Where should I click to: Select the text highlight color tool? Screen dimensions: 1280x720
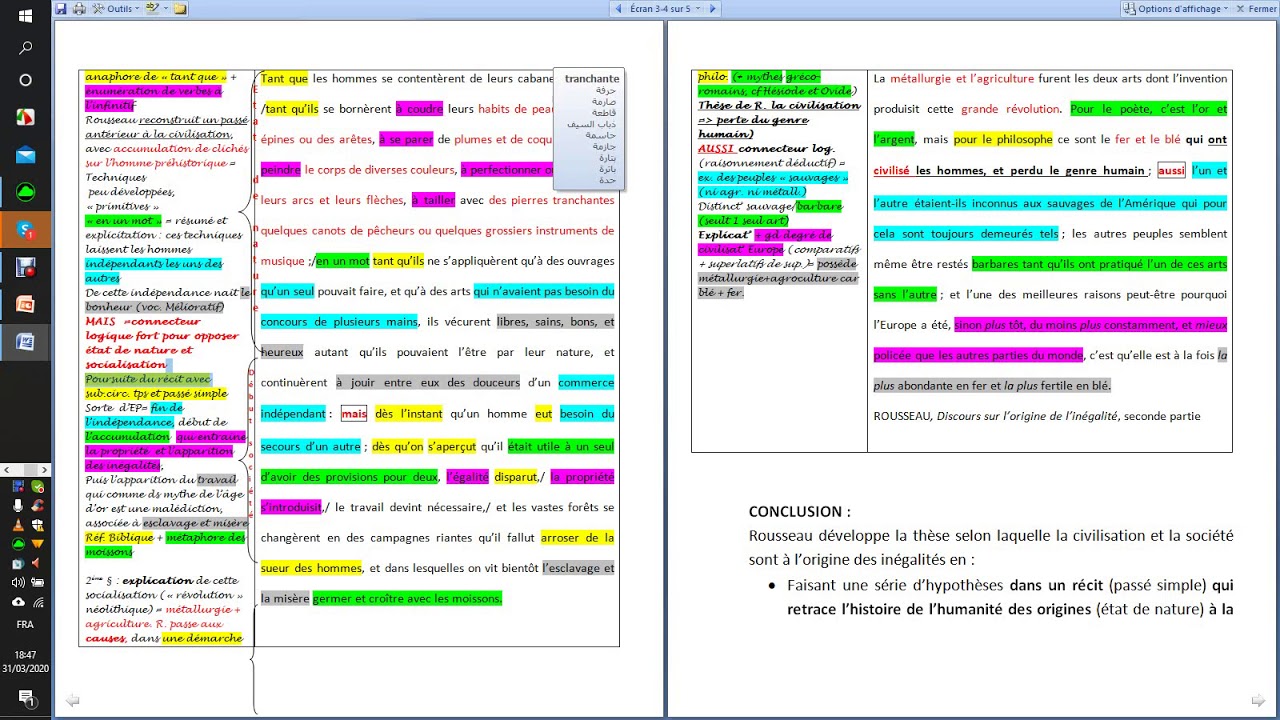(151, 9)
